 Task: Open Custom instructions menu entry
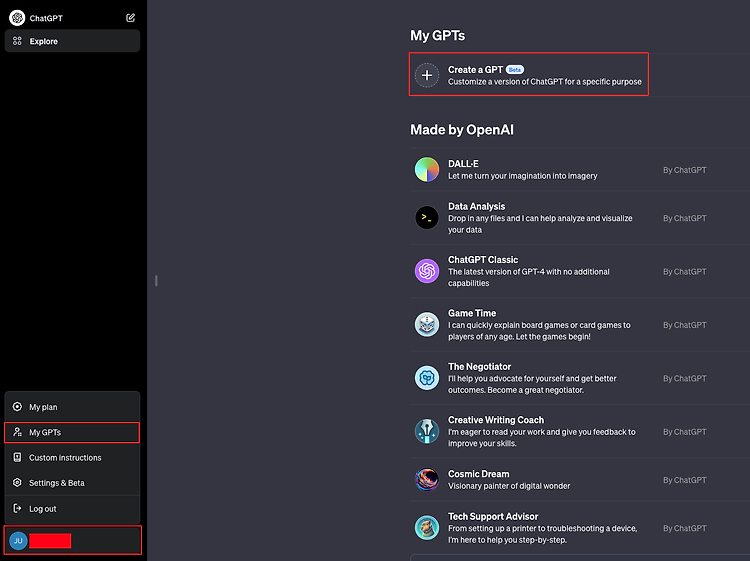[72, 458]
